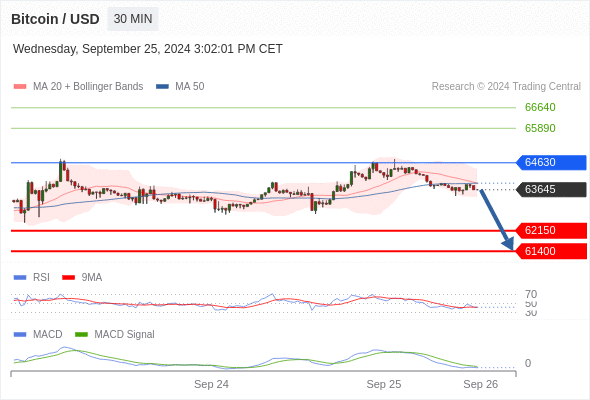The width and height of the screenshot is (590, 400).
Task: Toggle the RSI legend entry
Action: tap(32, 277)
